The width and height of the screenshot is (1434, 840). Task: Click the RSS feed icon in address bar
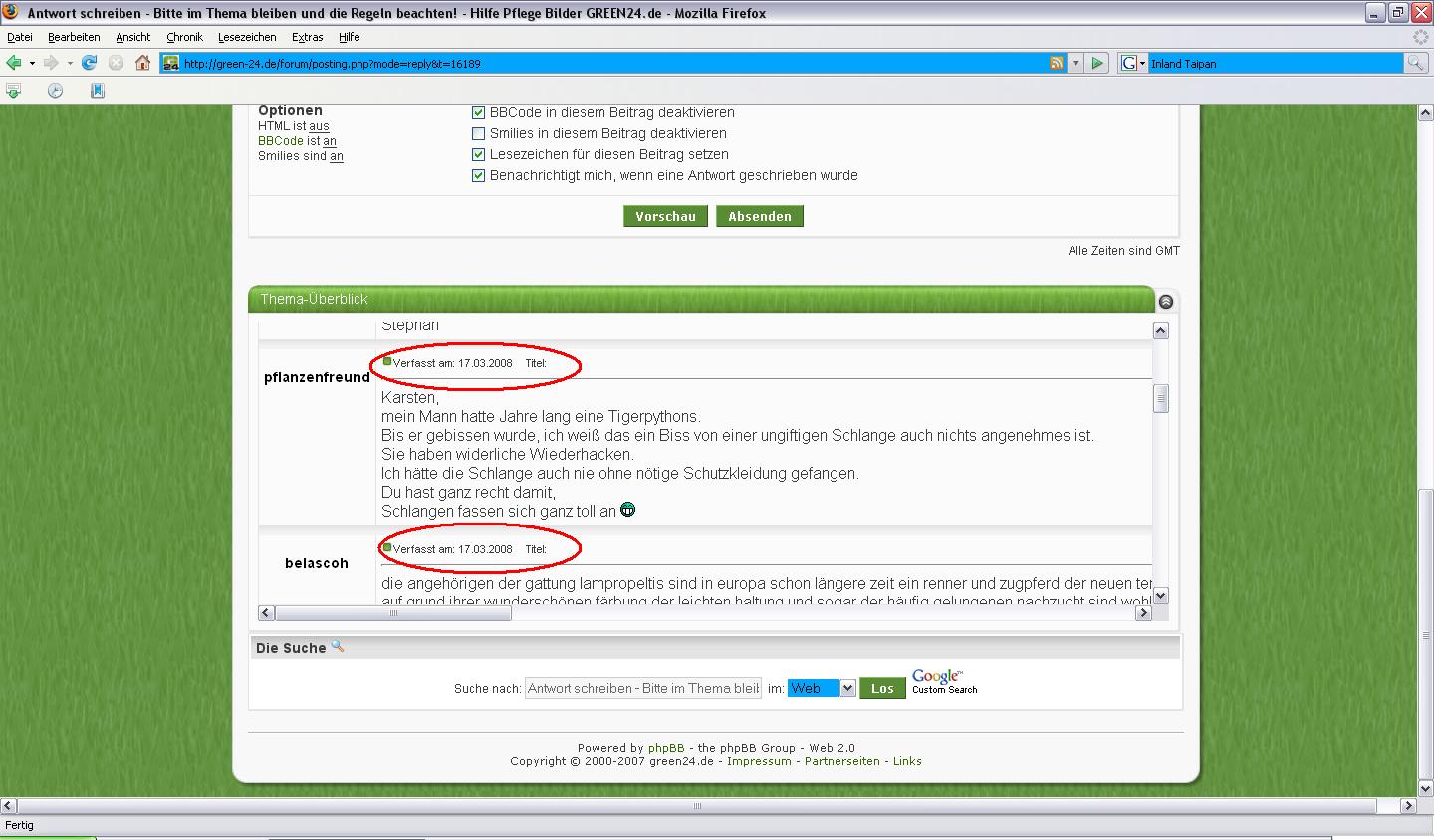click(1057, 63)
